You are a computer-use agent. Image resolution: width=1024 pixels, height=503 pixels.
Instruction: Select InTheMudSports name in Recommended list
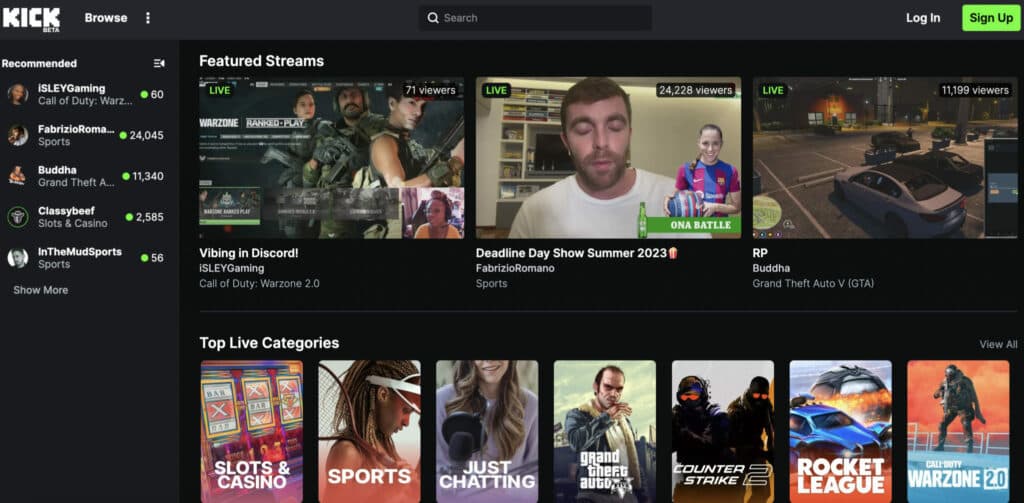[x=80, y=252]
